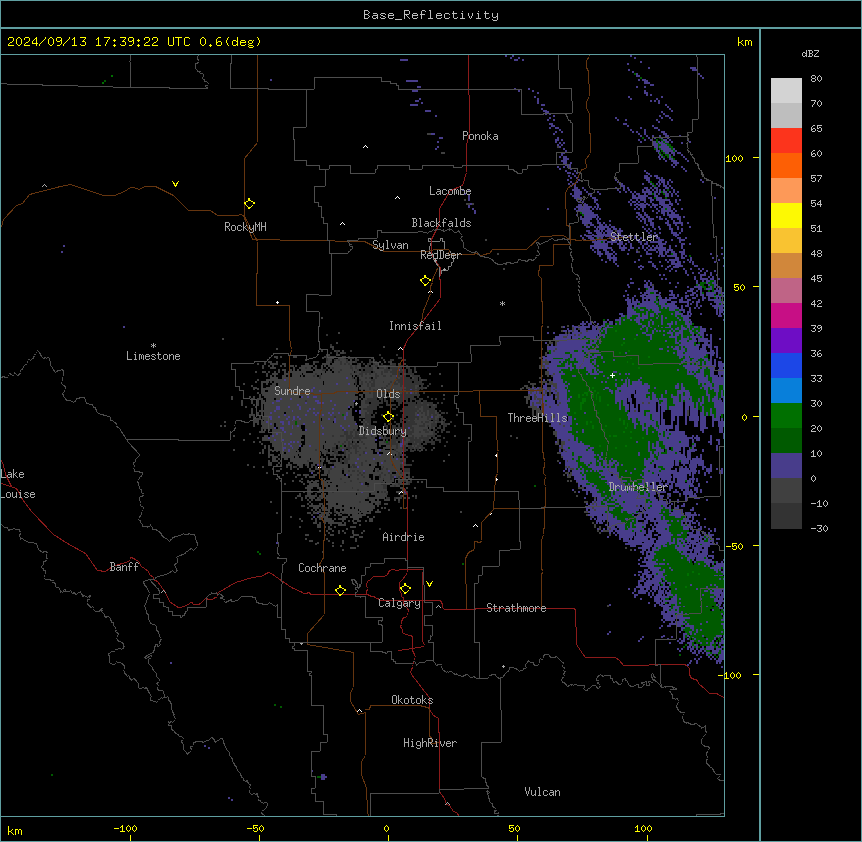Screen dimensions: 862x842
Task: Select the violet purple swatch in dBZ legend
Action: pyautogui.click(x=786, y=341)
